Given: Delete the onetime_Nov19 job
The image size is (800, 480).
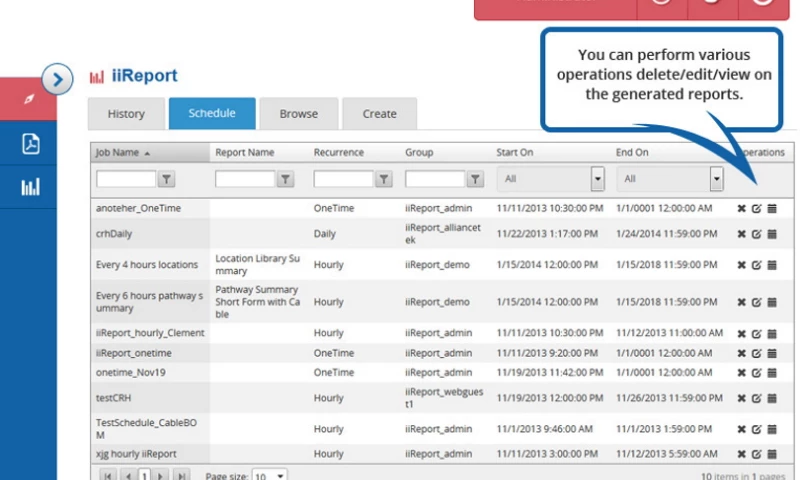Looking at the screenshot, I should coord(741,373).
